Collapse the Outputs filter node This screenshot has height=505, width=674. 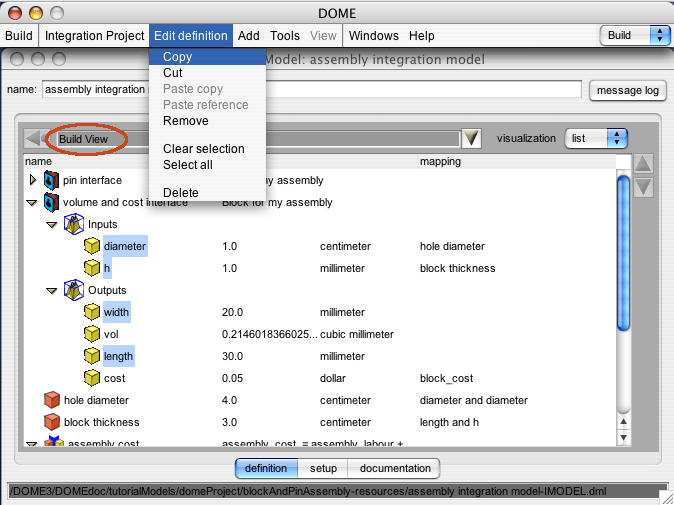pos(52,291)
